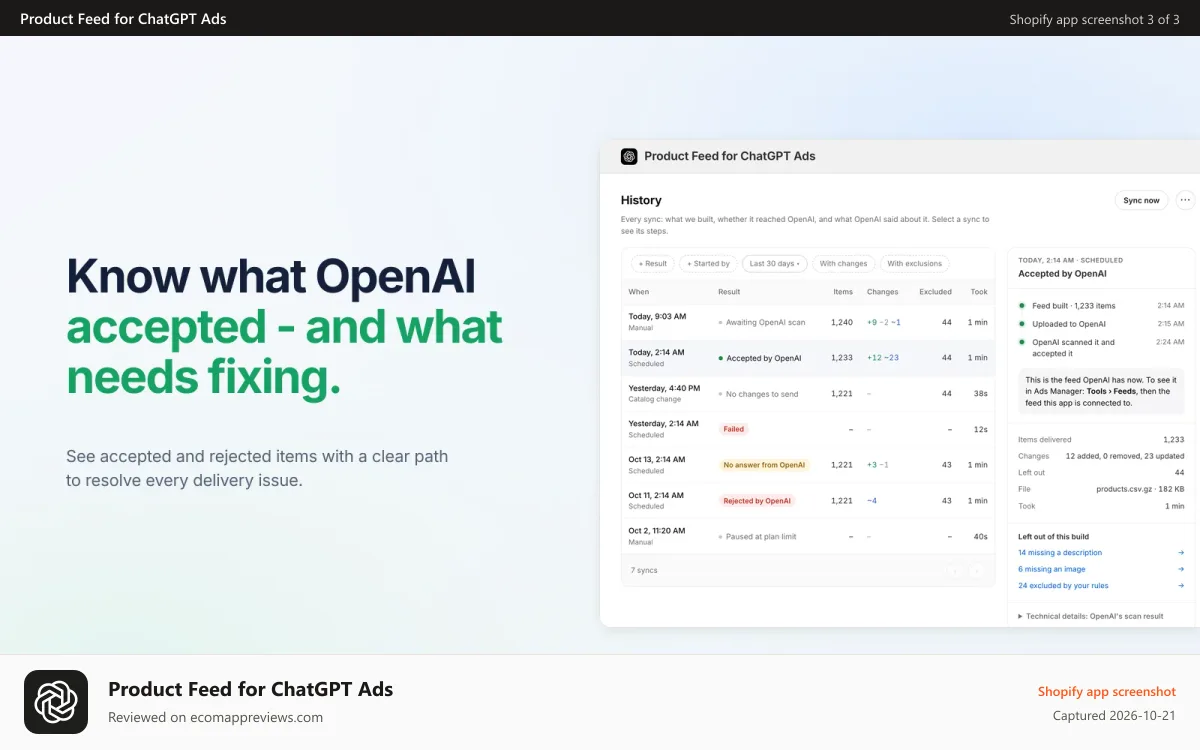
Task: Open 6 missing an image link
Action: pos(1052,569)
